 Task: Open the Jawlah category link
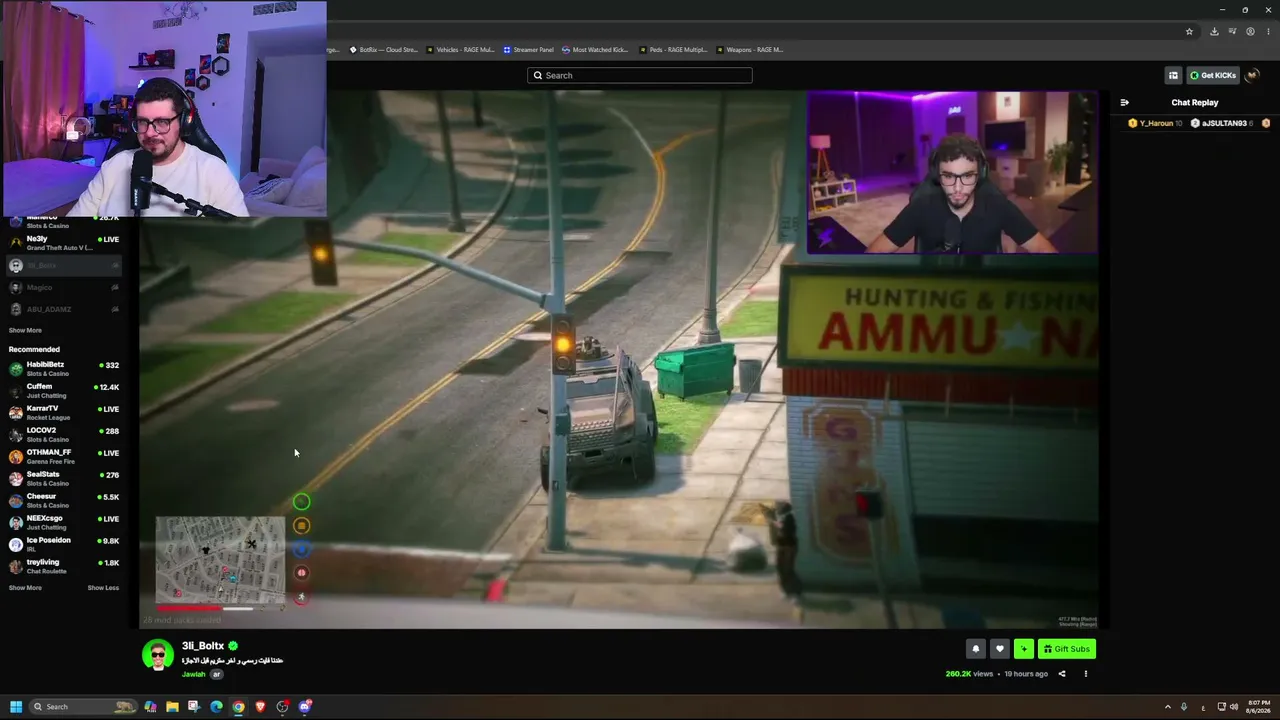pyautogui.click(x=193, y=674)
